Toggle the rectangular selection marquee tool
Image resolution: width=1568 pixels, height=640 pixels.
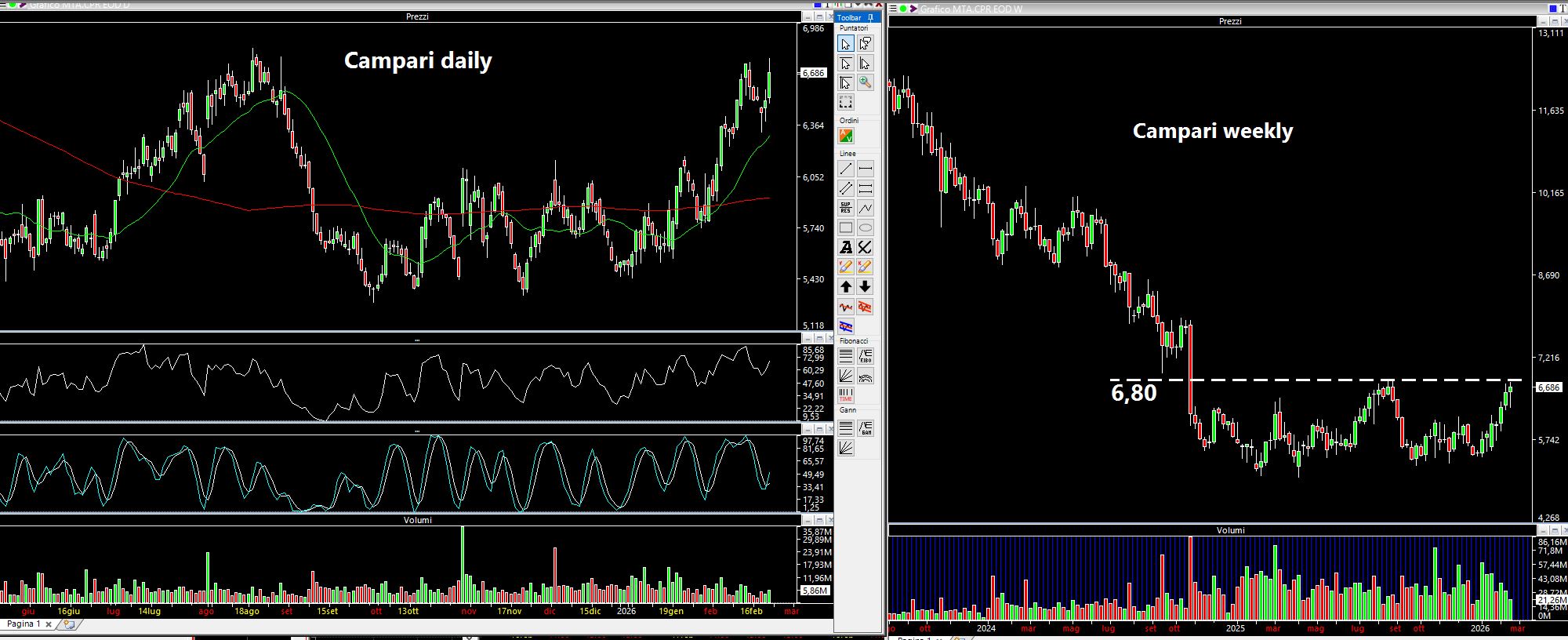click(845, 102)
